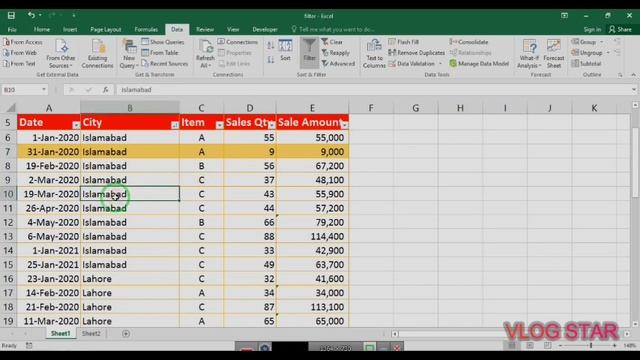Select the column B header
Screen dimensions: 640x360
(130, 108)
